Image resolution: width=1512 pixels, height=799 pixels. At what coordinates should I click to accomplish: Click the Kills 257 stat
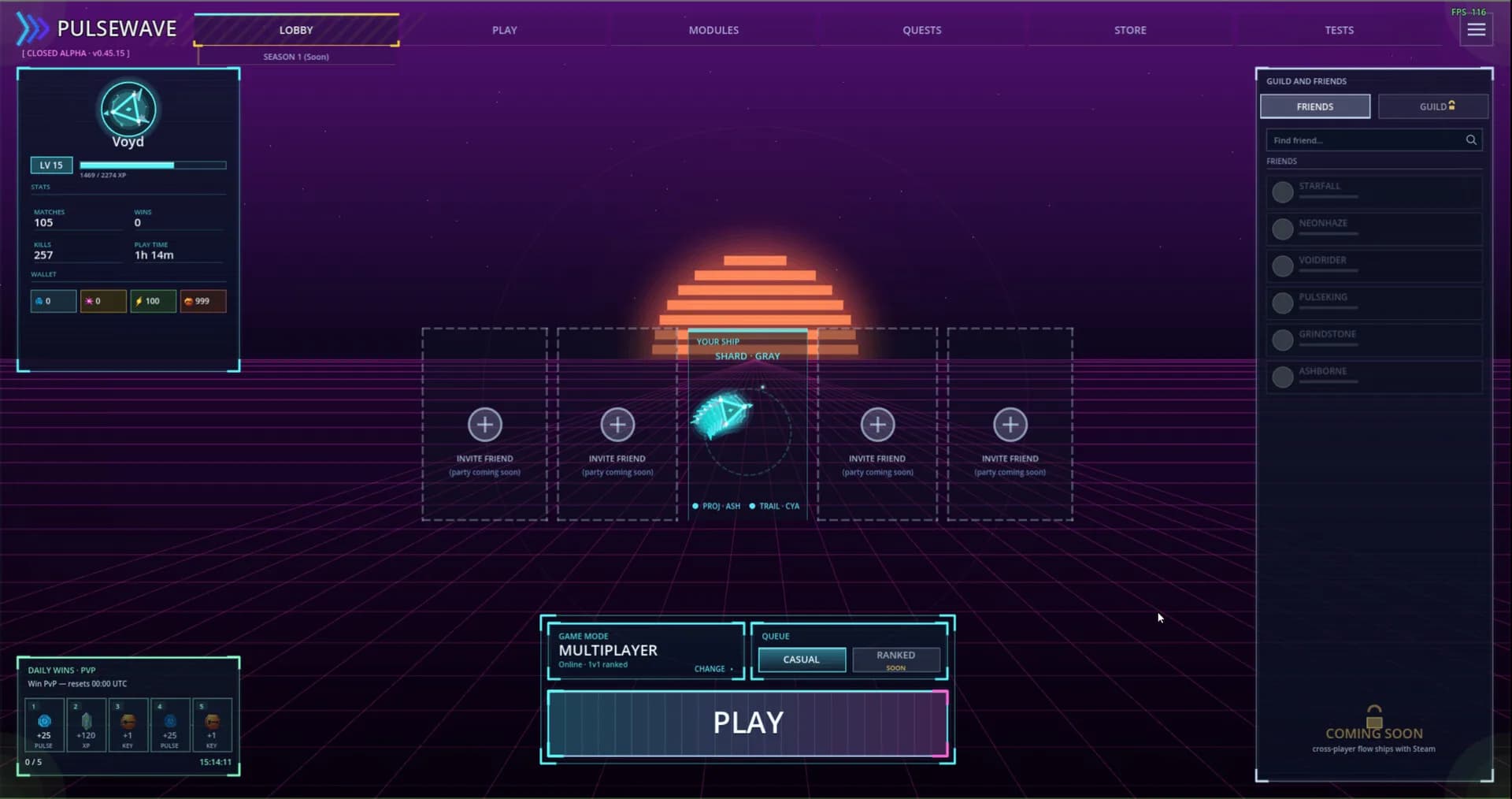(77, 251)
